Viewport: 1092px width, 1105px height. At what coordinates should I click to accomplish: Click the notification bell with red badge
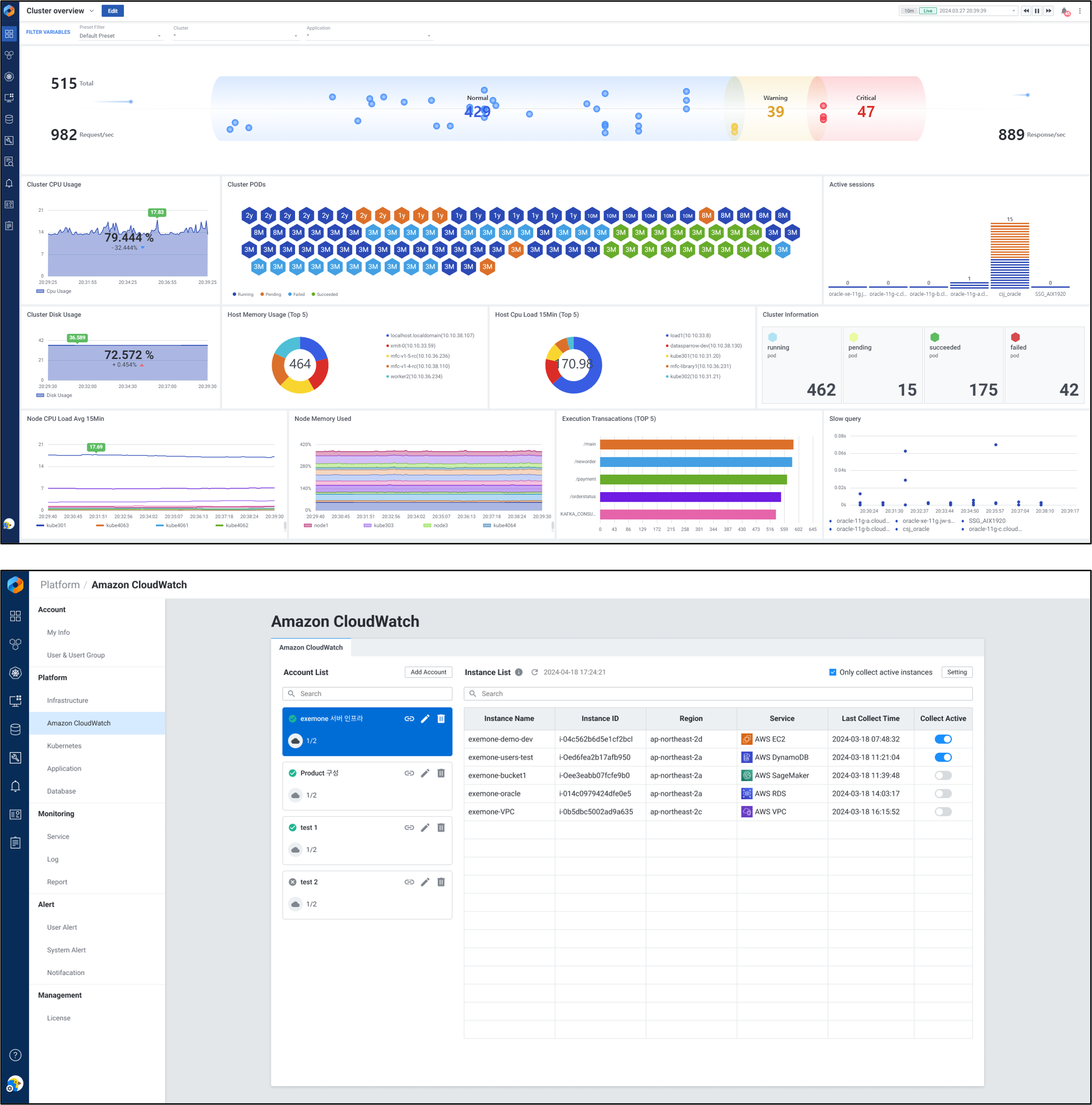pyautogui.click(x=1065, y=11)
